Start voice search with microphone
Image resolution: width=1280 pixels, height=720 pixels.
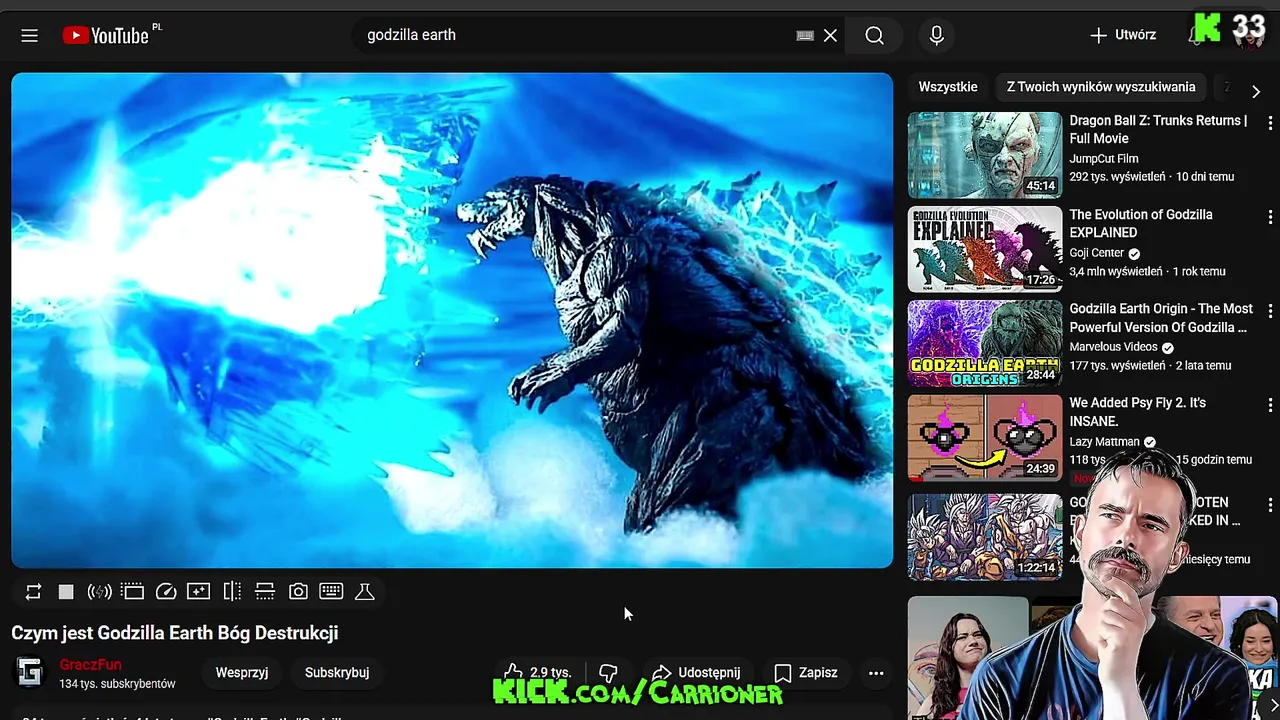point(936,35)
